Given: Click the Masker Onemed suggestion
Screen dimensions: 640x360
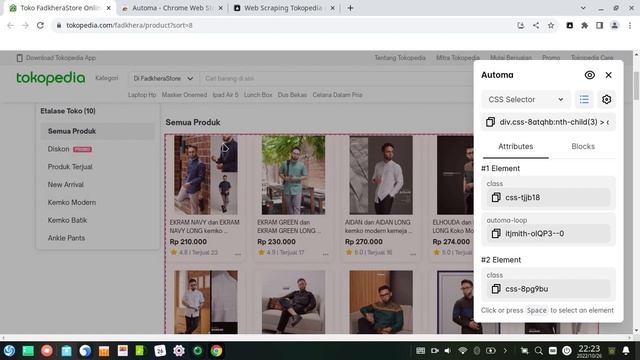Looking at the screenshot, I should point(184,95).
